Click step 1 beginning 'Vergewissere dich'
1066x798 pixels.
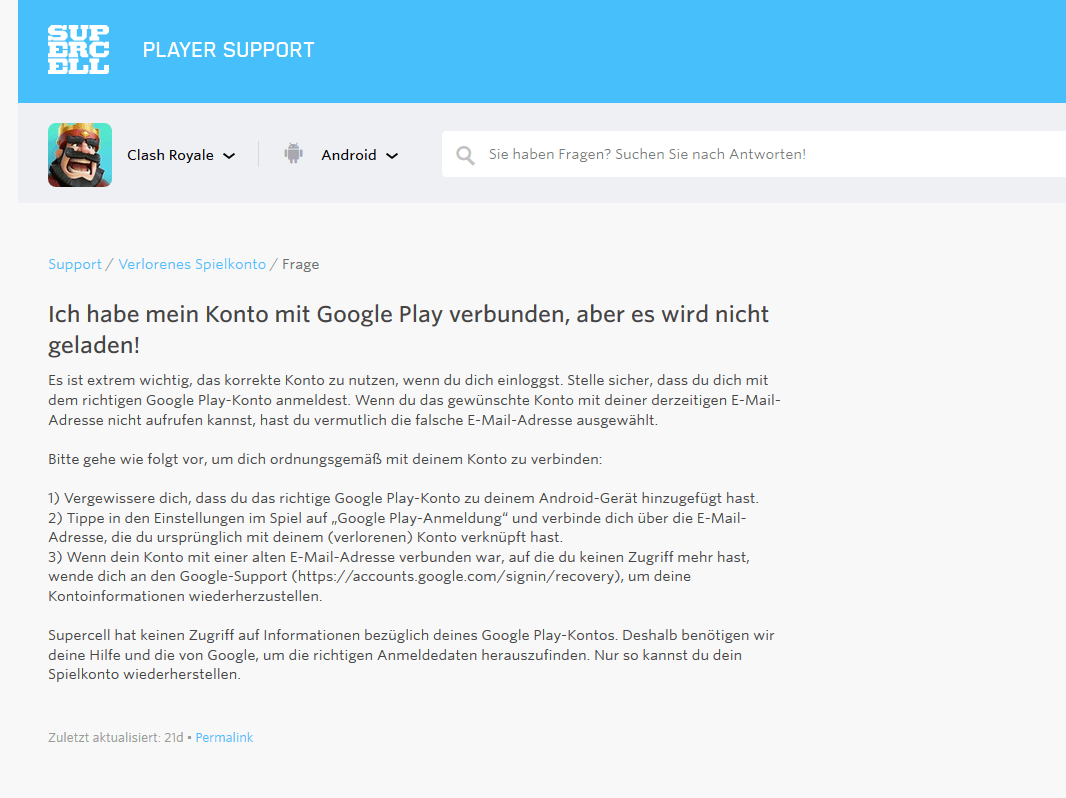tap(403, 497)
